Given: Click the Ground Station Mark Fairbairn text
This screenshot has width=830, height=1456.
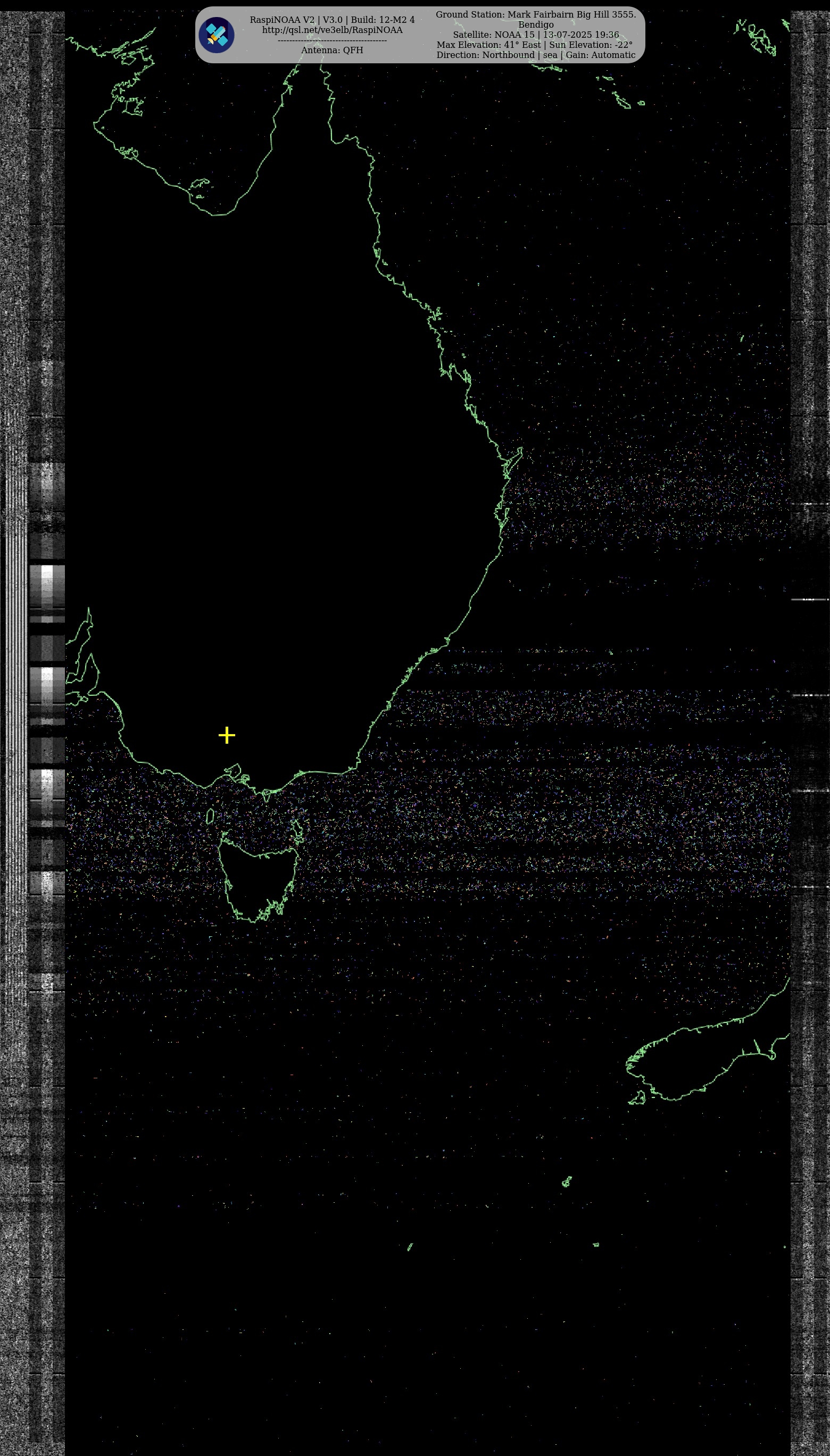Looking at the screenshot, I should 535,14.
